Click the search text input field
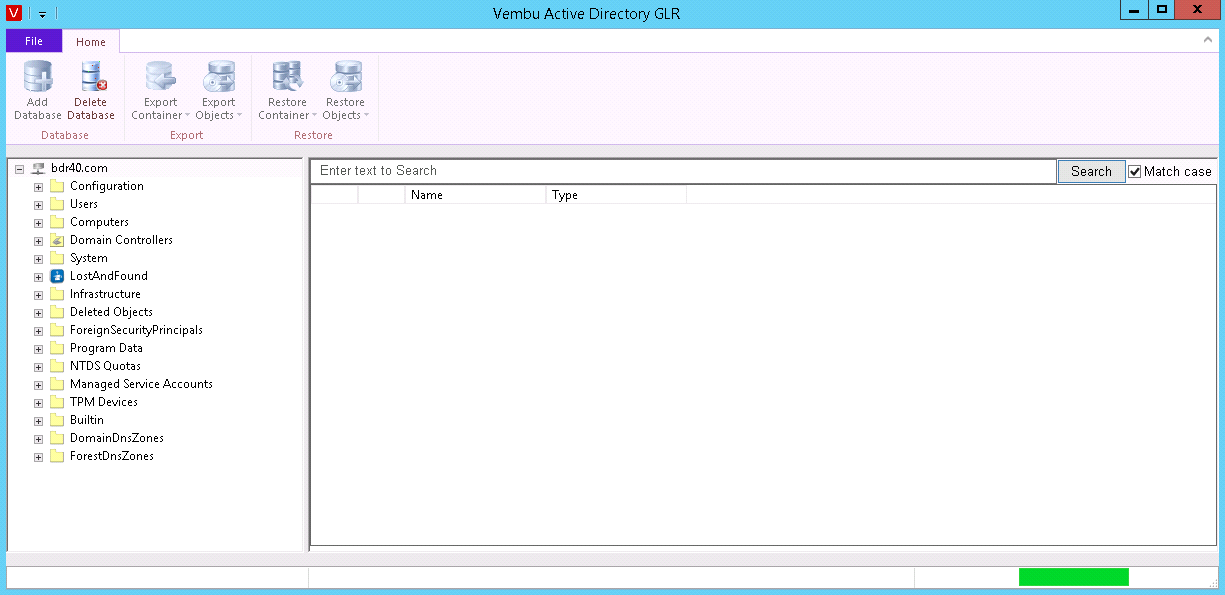Image resolution: width=1225 pixels, height=595 pixels. (684, 171)
